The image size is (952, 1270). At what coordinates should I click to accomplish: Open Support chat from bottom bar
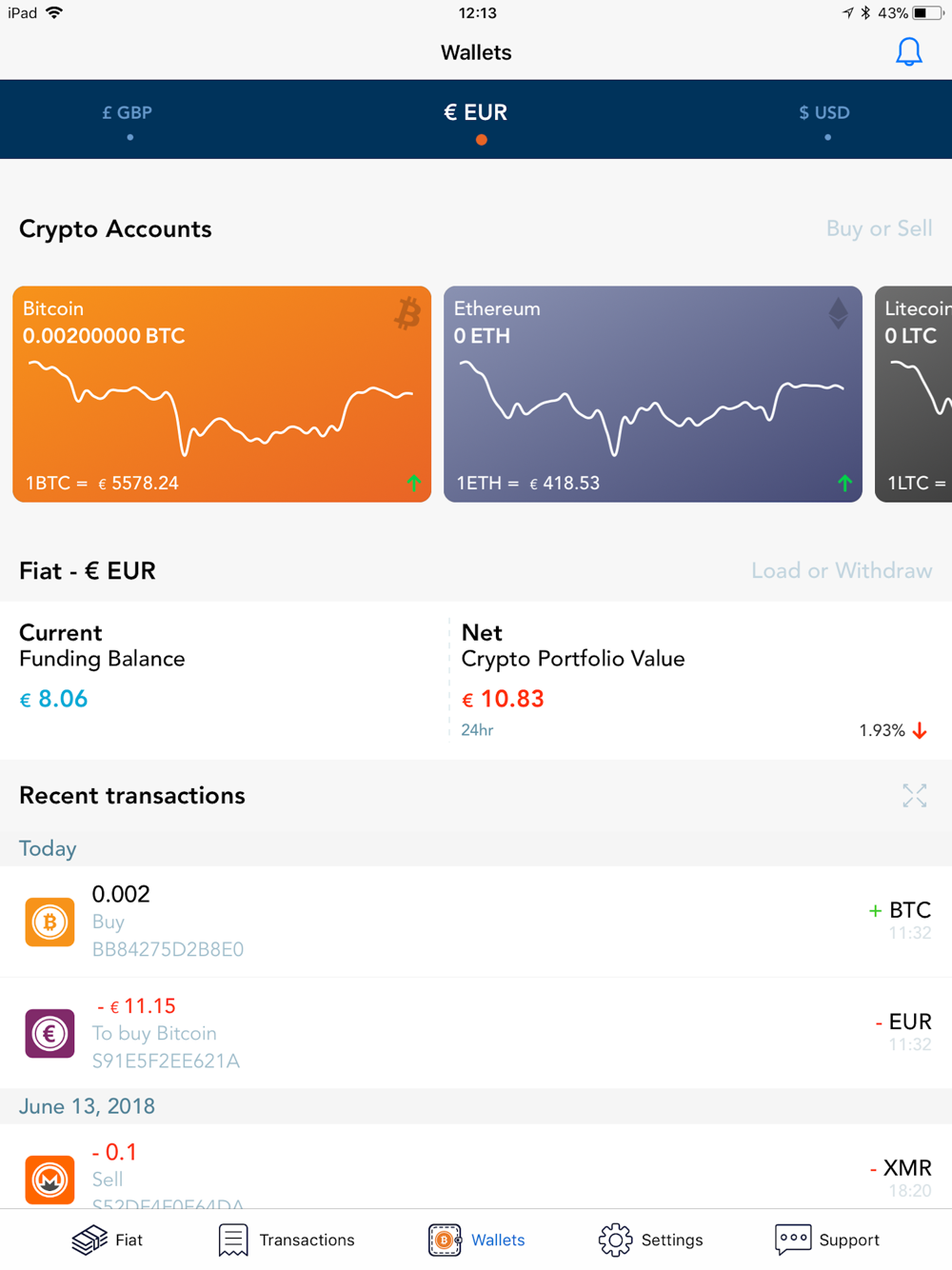pos(826,1240)
